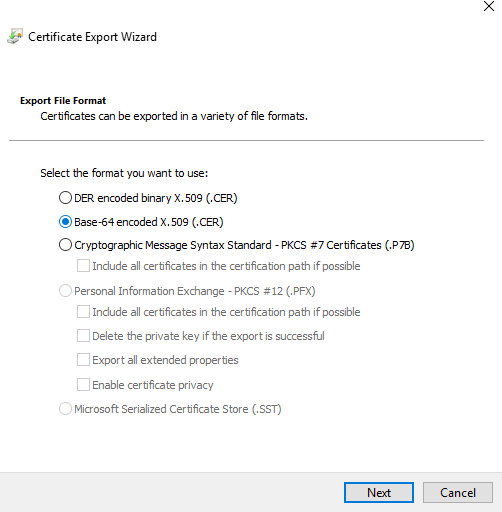Image resolution: width=502 pixels, height=512 pixels.
Task: Click the Certificate Export Wizard title text
Action: pos(92,37)
